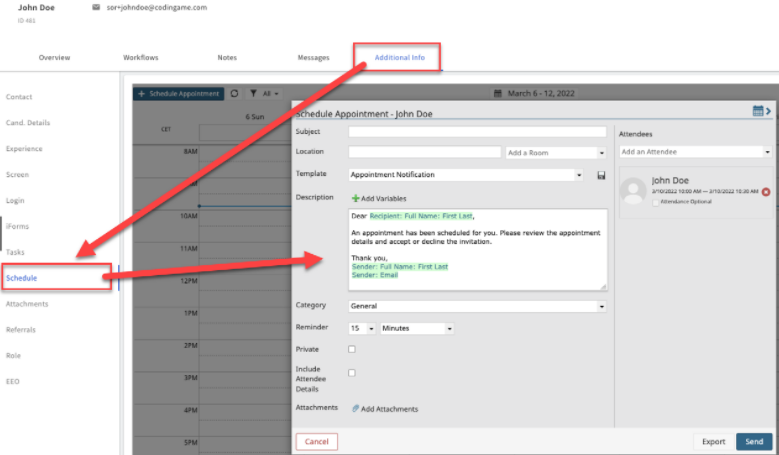This screenshot has height=455, width=779.
Task: Click the paperclip Add Attachments icon
Action: coord(355,409)
